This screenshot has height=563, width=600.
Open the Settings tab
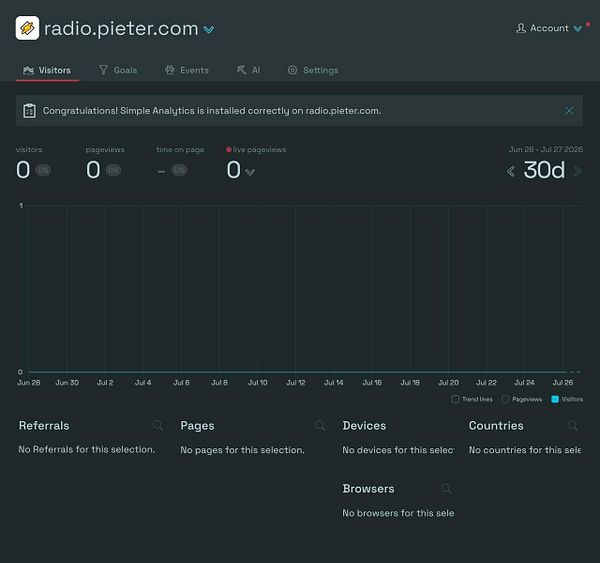pyautogui.click(x=313, y=70)
